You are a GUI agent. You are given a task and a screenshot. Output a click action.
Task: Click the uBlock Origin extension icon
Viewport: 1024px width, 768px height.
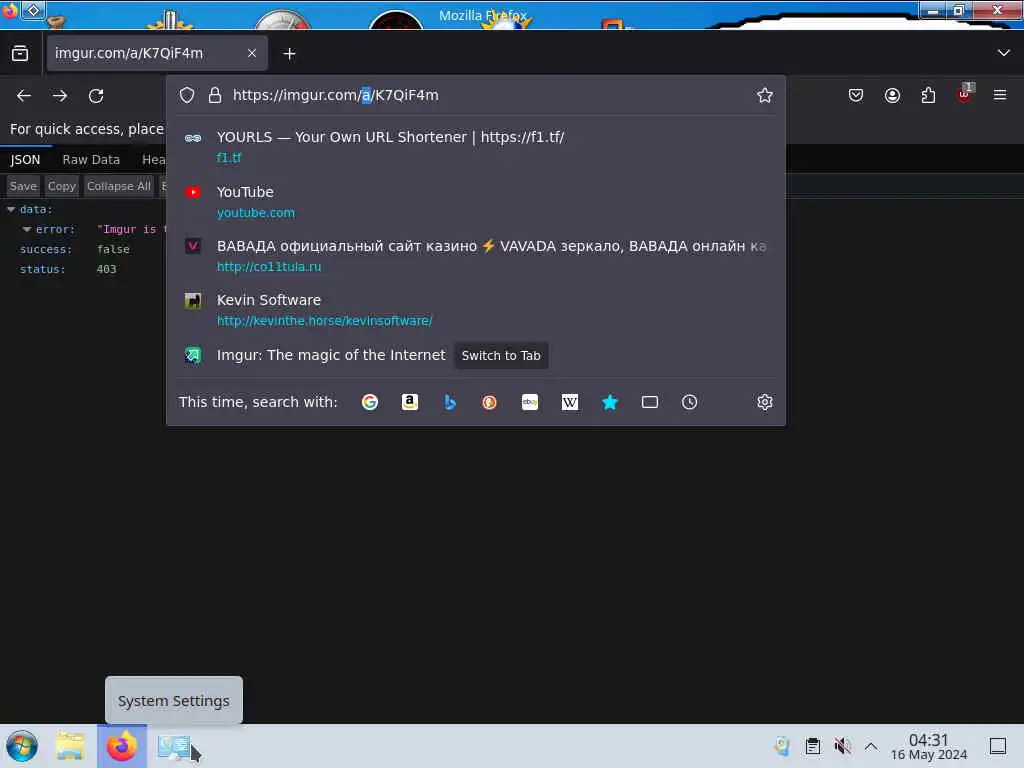[x=965, y=94]
